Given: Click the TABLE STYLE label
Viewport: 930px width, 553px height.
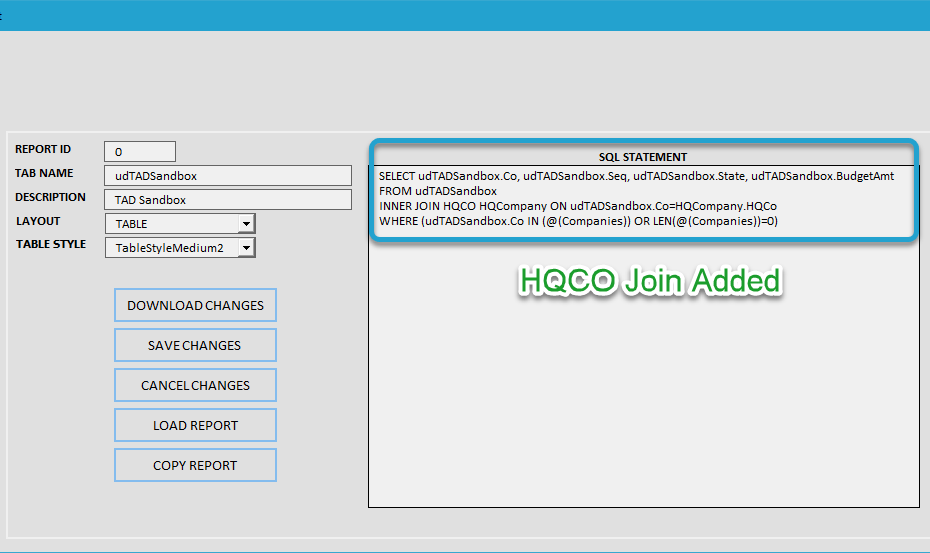Looking at the screenshot, I should [x=51, y=244].
